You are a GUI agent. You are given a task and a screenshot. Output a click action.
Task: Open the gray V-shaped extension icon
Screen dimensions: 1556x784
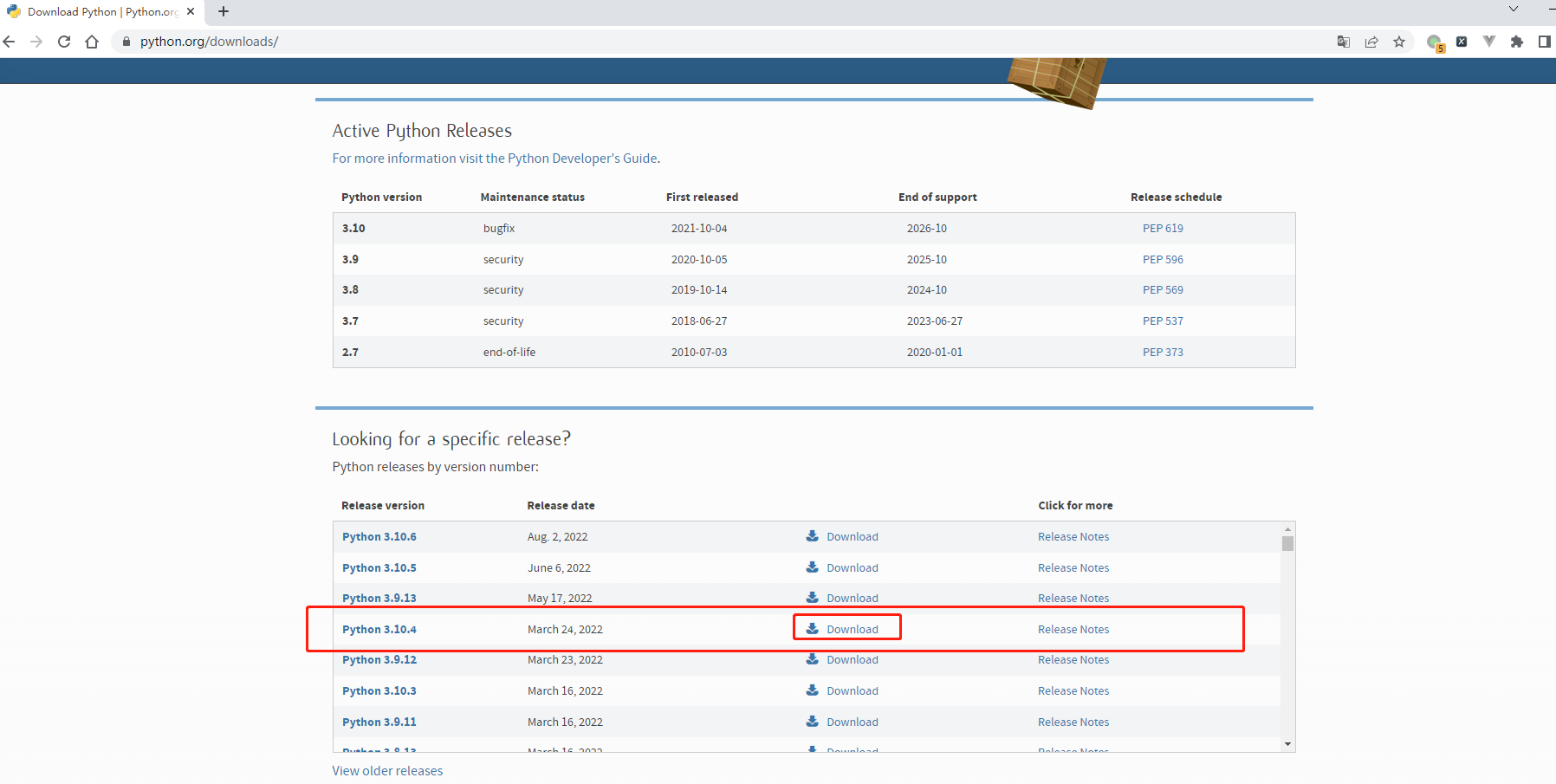pyautogui.click(x=1489, y=42)
